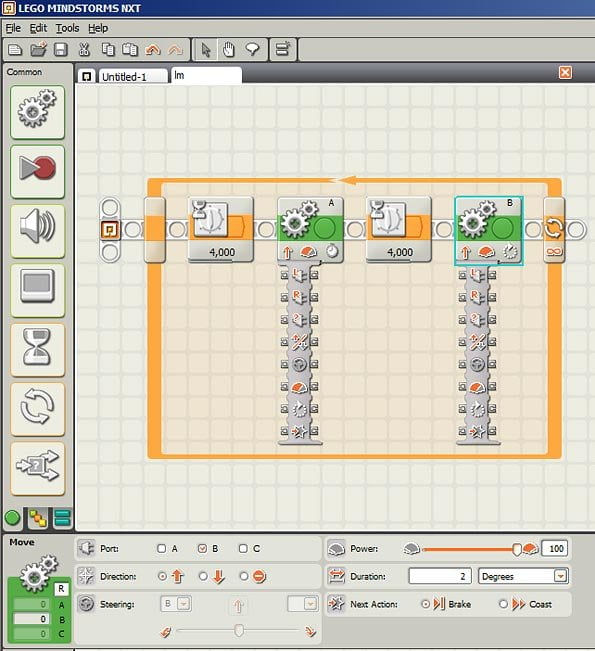Click the Save program toolbar icon
This screenshot has width=595, height=651.
pos(61,50)
